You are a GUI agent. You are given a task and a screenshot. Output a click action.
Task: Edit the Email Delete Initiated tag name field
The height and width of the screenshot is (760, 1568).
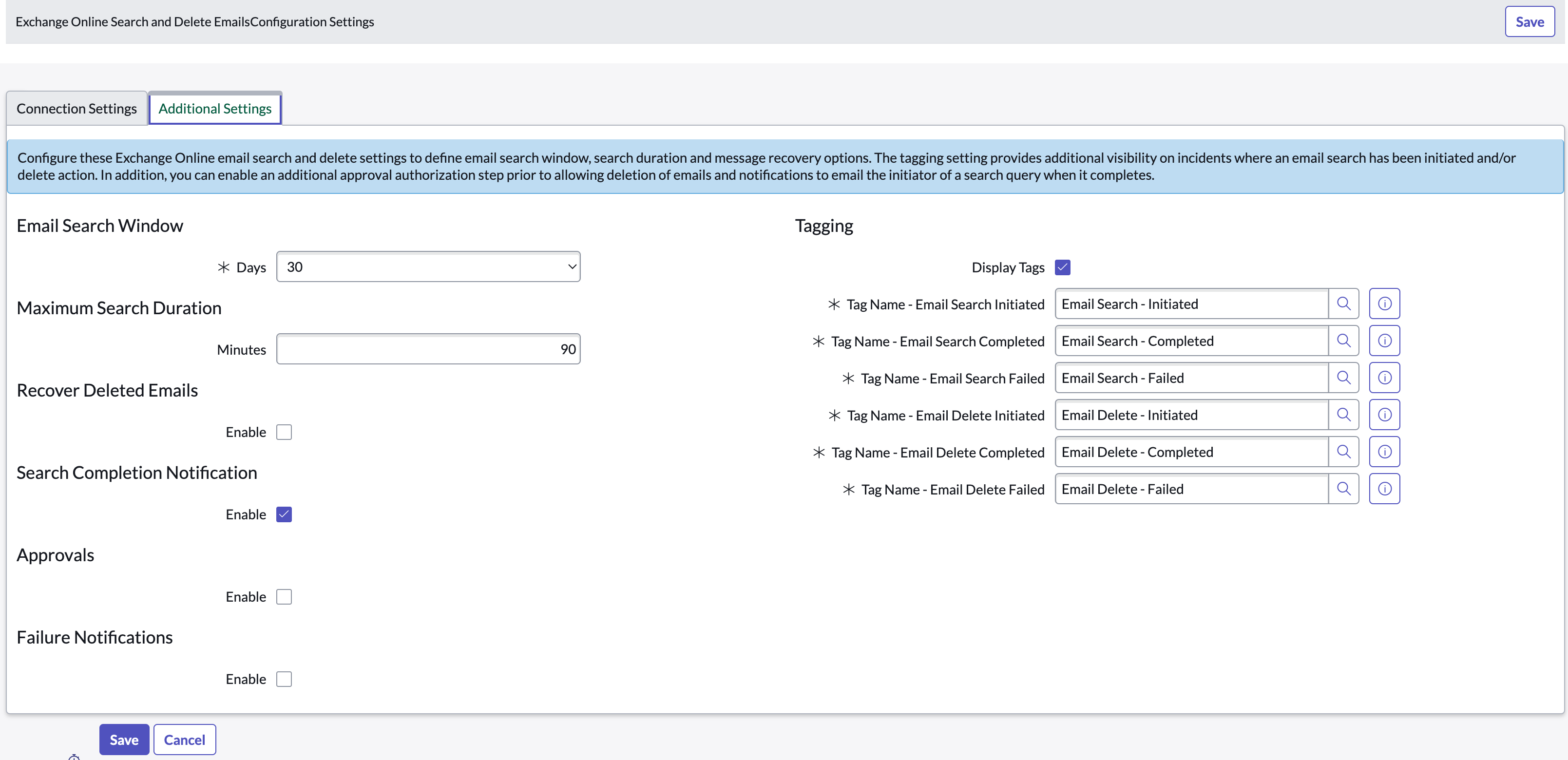tap(1191, 415)
